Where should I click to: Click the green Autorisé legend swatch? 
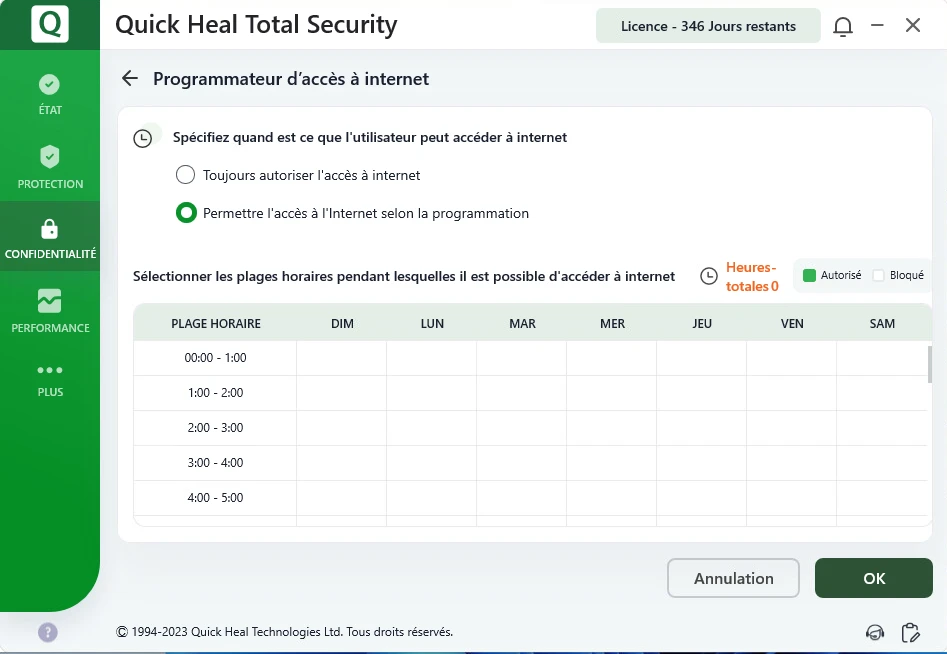coord(810,275)
